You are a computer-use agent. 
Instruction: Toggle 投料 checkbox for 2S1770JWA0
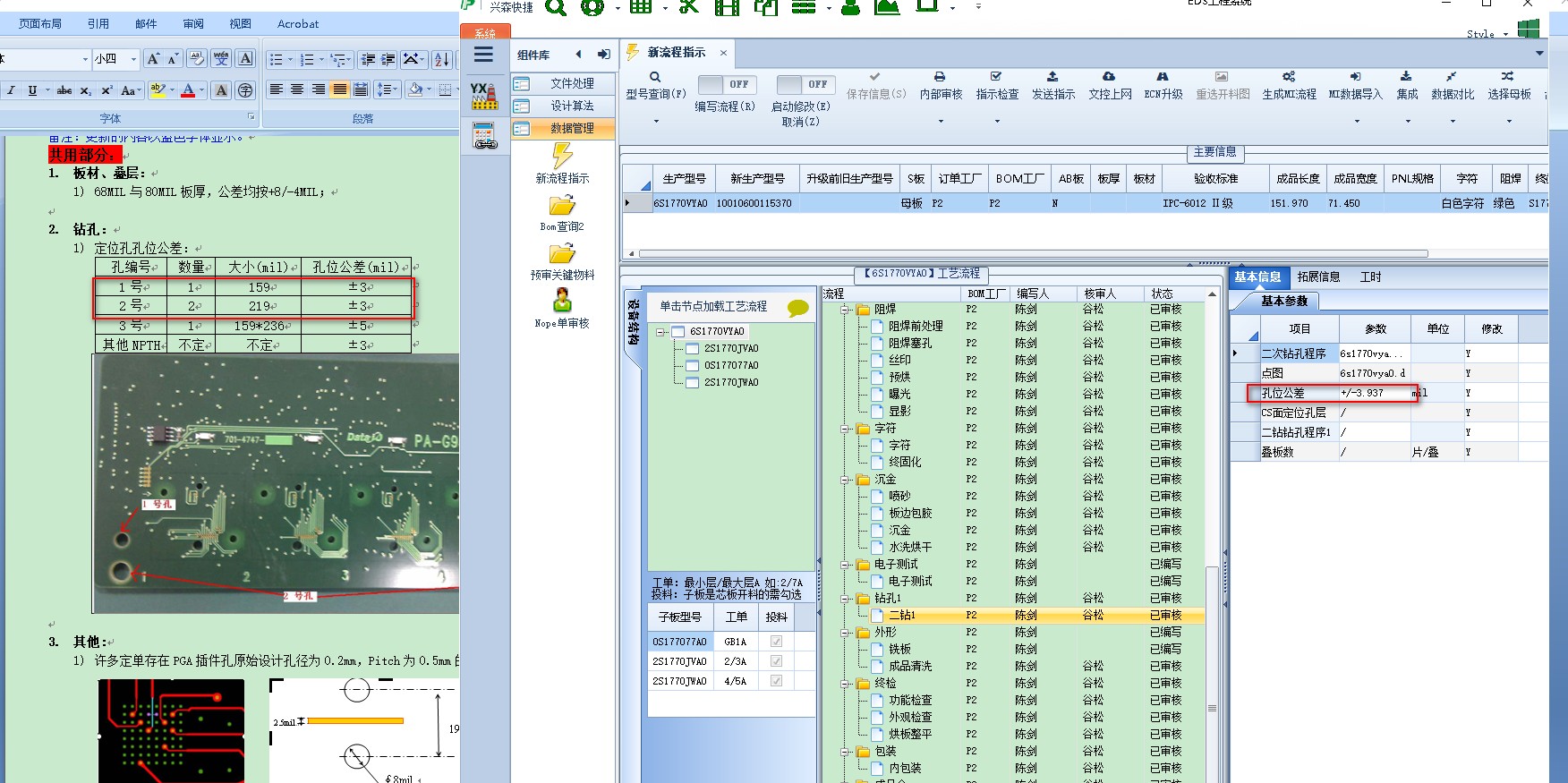(776, 681)
